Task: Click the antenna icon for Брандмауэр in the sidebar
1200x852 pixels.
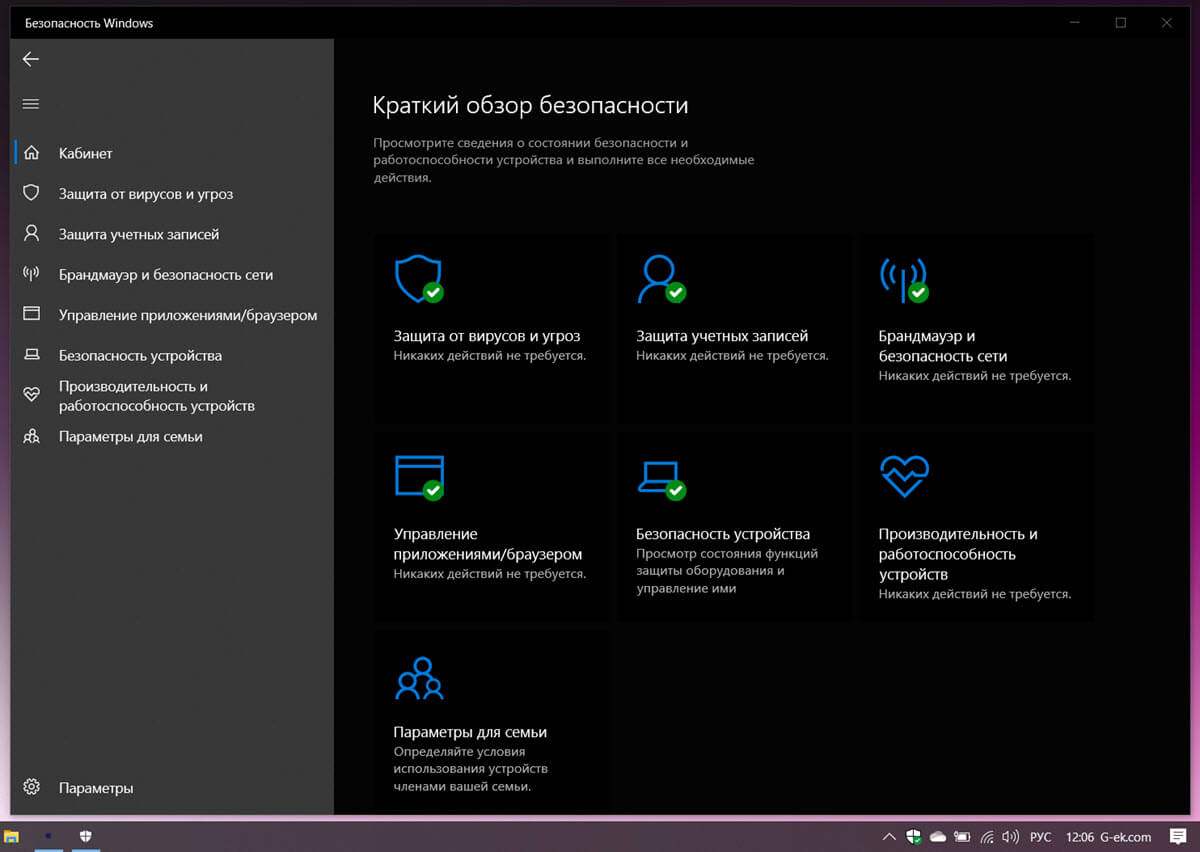Action: point(31,274)
